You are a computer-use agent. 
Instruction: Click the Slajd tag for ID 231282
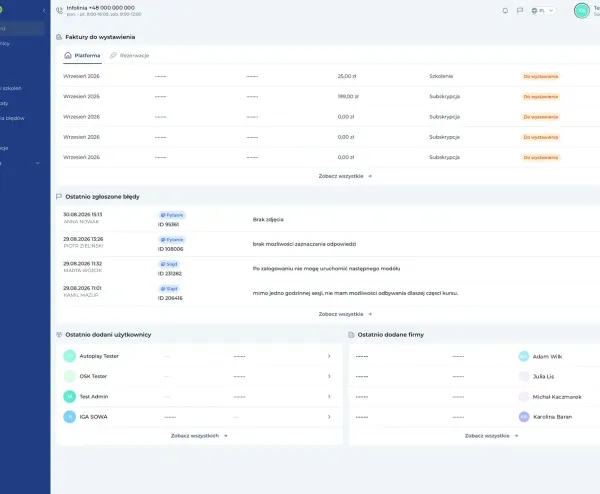(169, 264)
